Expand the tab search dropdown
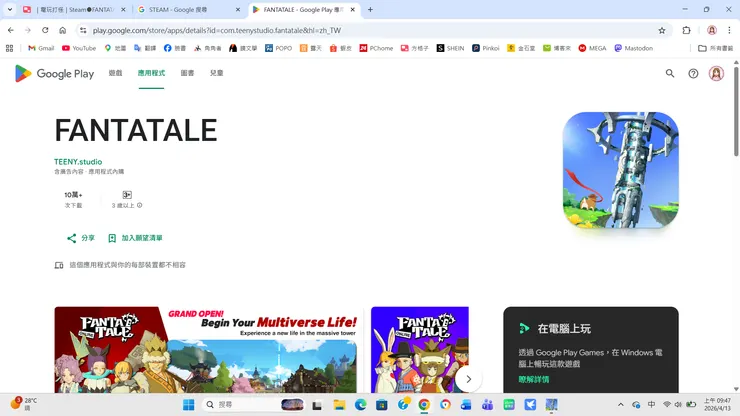The height and width of the screenshot is (416, 740). (x=9, y=9)
